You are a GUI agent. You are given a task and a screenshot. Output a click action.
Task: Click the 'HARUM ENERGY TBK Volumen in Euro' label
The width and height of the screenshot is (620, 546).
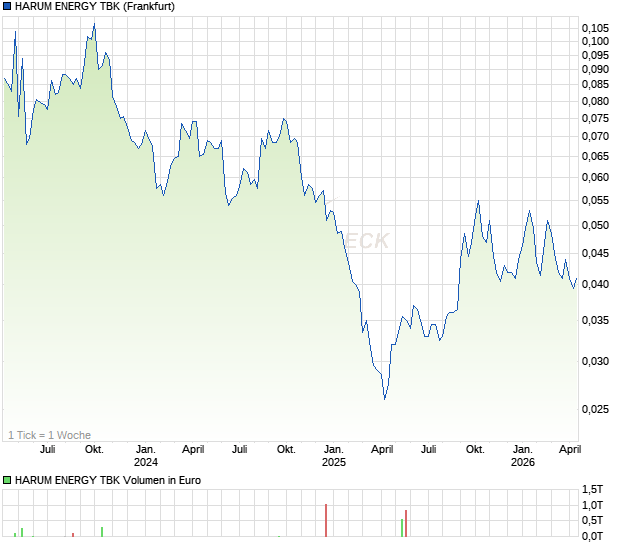(108, 480)
